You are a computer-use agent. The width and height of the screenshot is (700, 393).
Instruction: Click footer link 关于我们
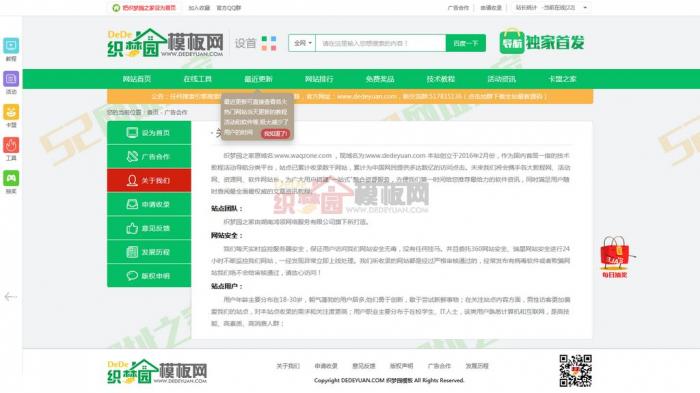click(x=288, y=366)
